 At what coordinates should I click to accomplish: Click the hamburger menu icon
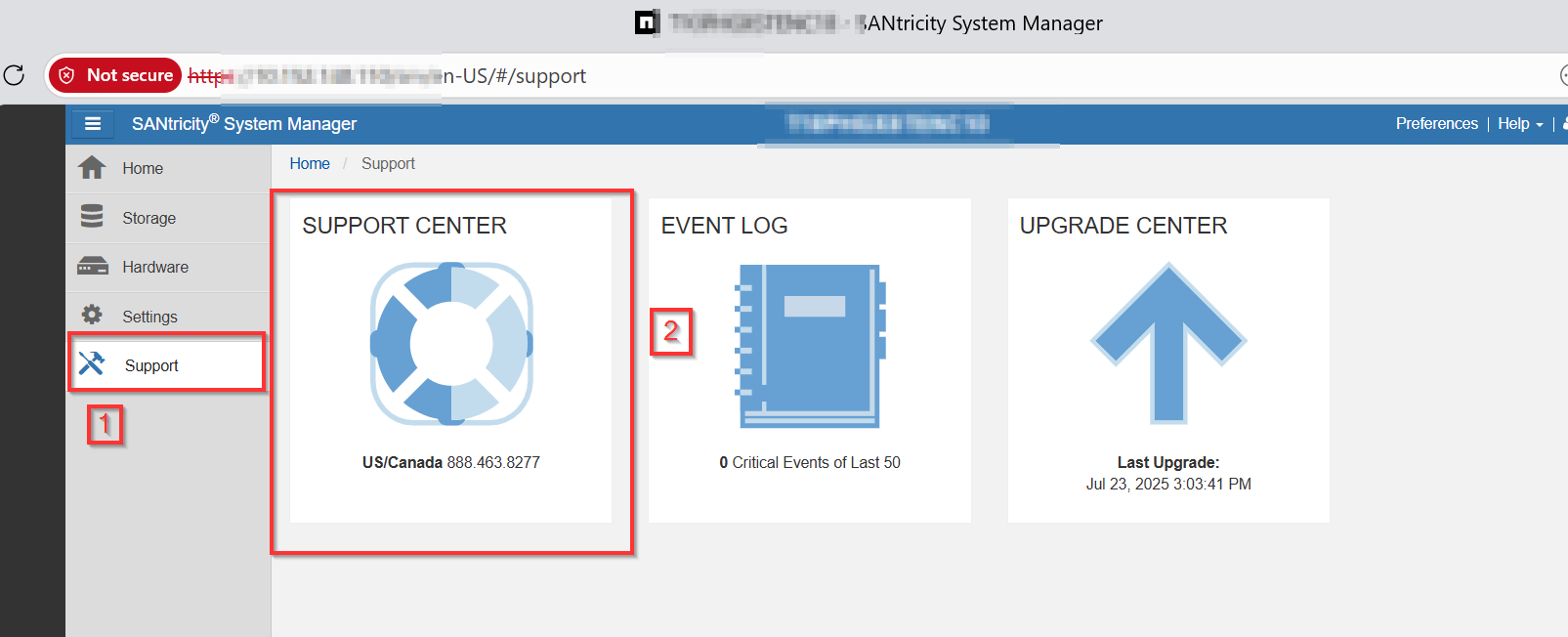pos(93,124)
